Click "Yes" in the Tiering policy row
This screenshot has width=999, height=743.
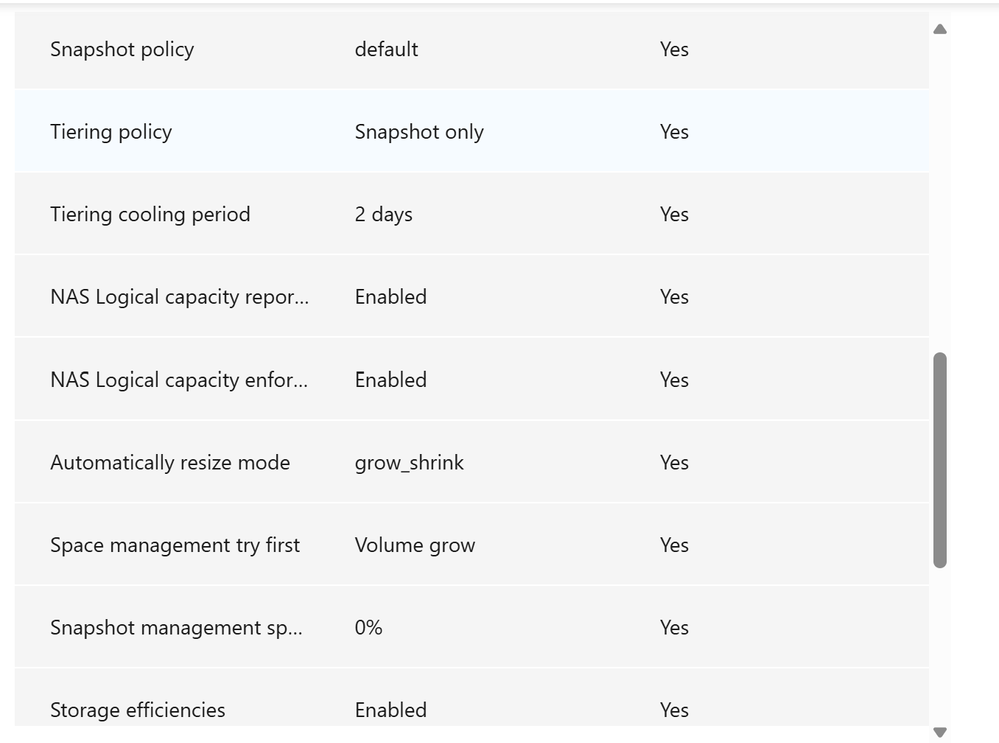pyautogui.click(x=674, y=132)
